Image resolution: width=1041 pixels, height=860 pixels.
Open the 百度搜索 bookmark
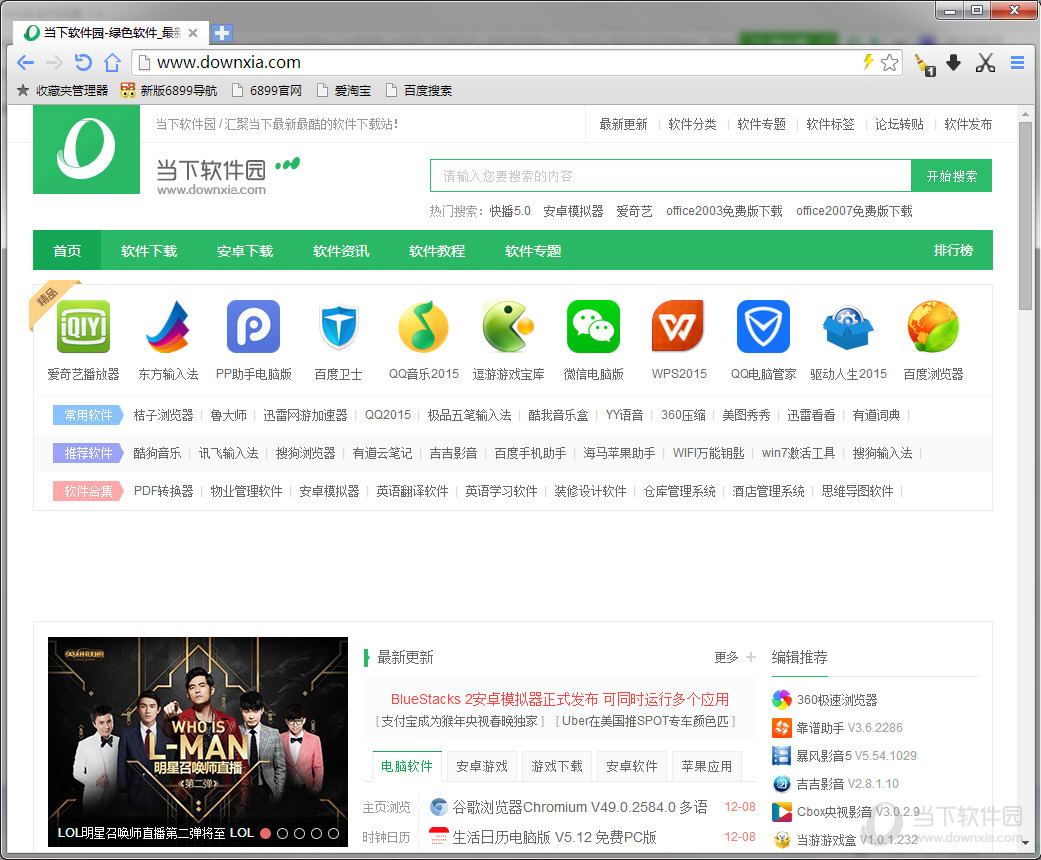coord(419,90)
